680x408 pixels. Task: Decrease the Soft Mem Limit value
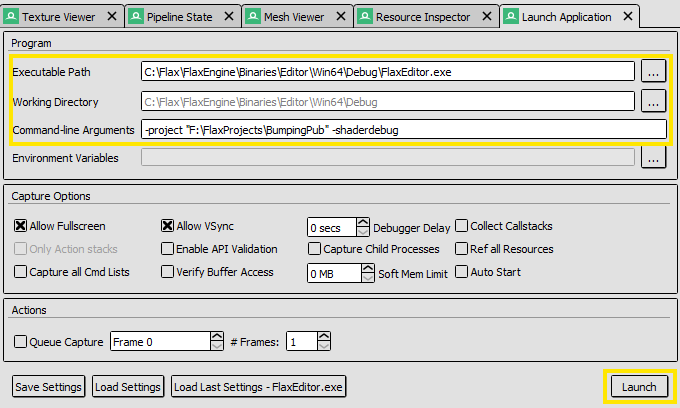368,278
